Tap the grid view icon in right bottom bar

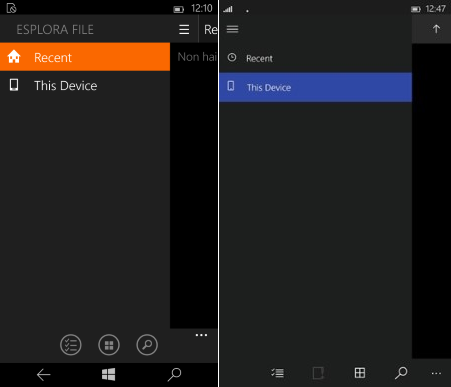[360, 373]
